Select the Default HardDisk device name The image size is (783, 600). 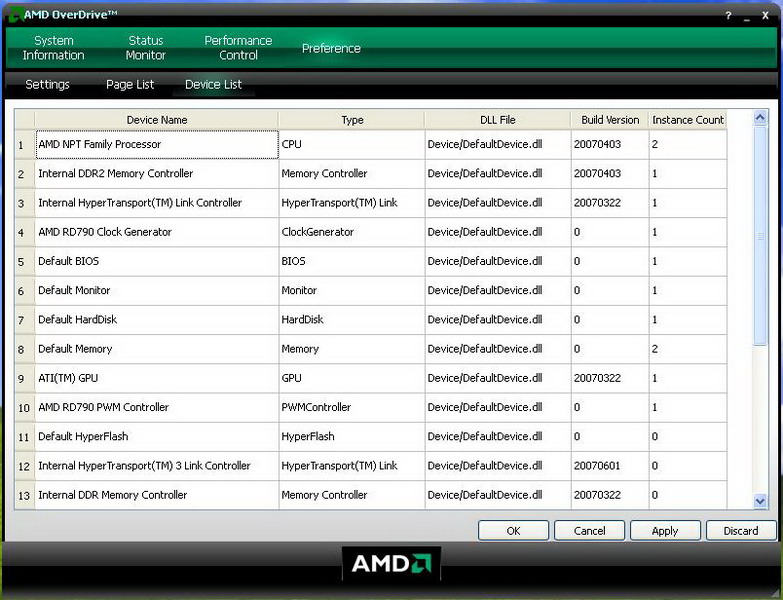pos(157,320)
